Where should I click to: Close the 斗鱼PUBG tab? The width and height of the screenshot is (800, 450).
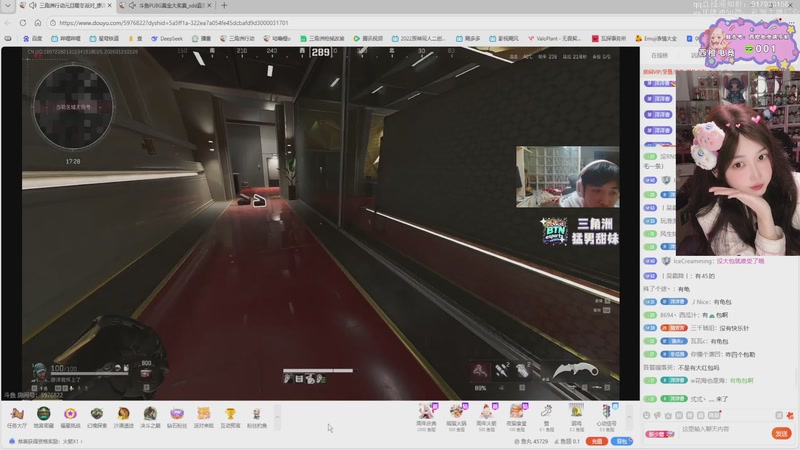point(209,6)
